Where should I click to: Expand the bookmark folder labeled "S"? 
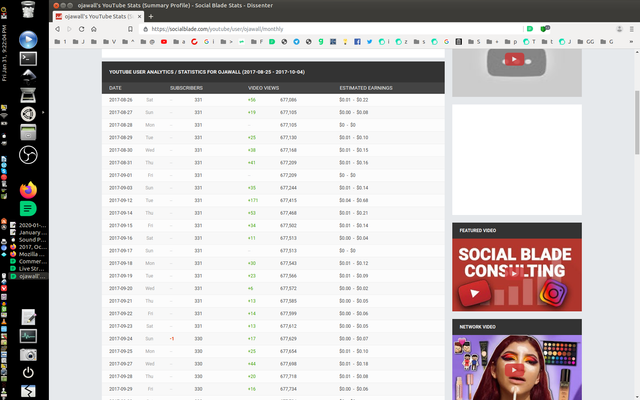[x=474, y=42]
